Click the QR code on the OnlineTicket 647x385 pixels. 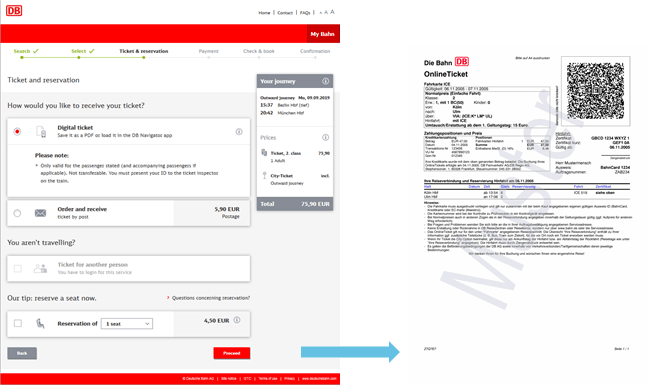tap(595, 91)
